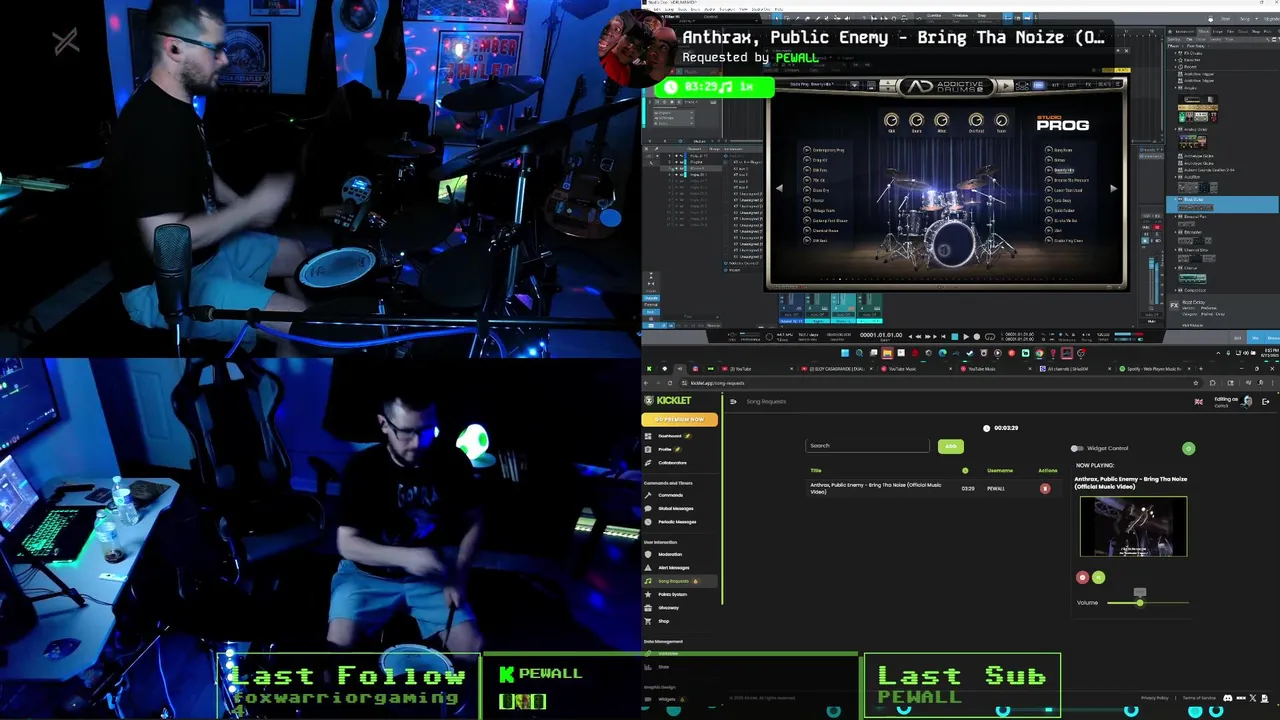Open Alert Messages in Kicklet sidebar
The height and width of the screenshot is (720, 1280).
point(673,568)
